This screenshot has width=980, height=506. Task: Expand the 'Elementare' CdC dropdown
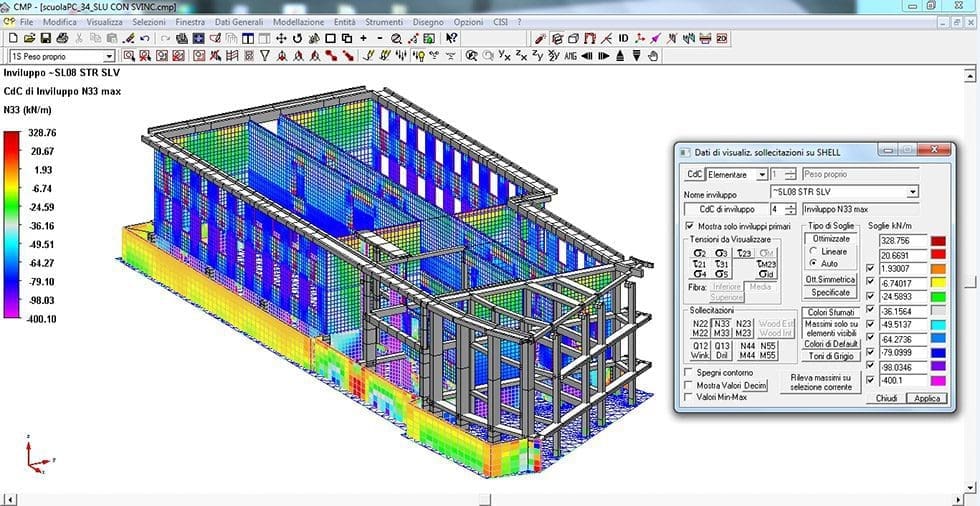click(762, 175)
